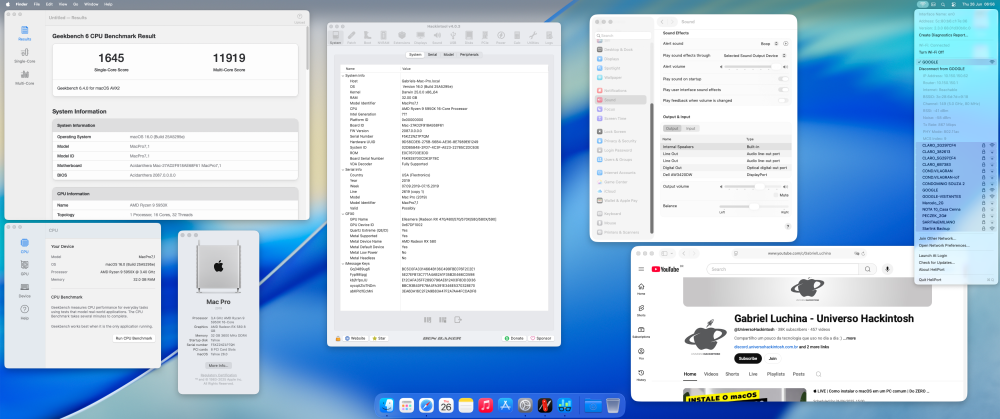Viewport: 1000px width, 419px height.
Task: Open App Store from the Dock
Action: (505, 405)
